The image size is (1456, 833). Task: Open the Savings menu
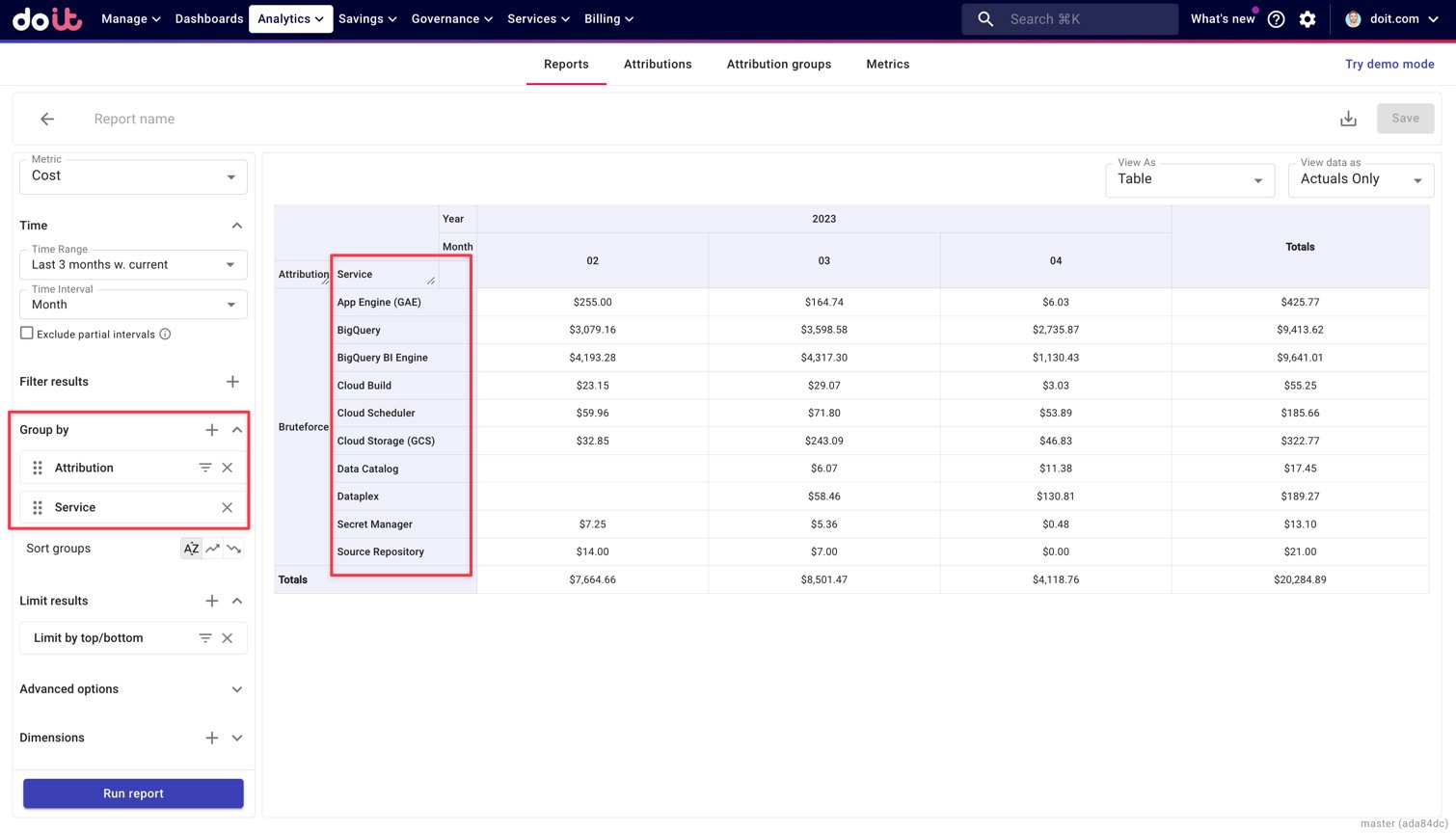(366, 19)
